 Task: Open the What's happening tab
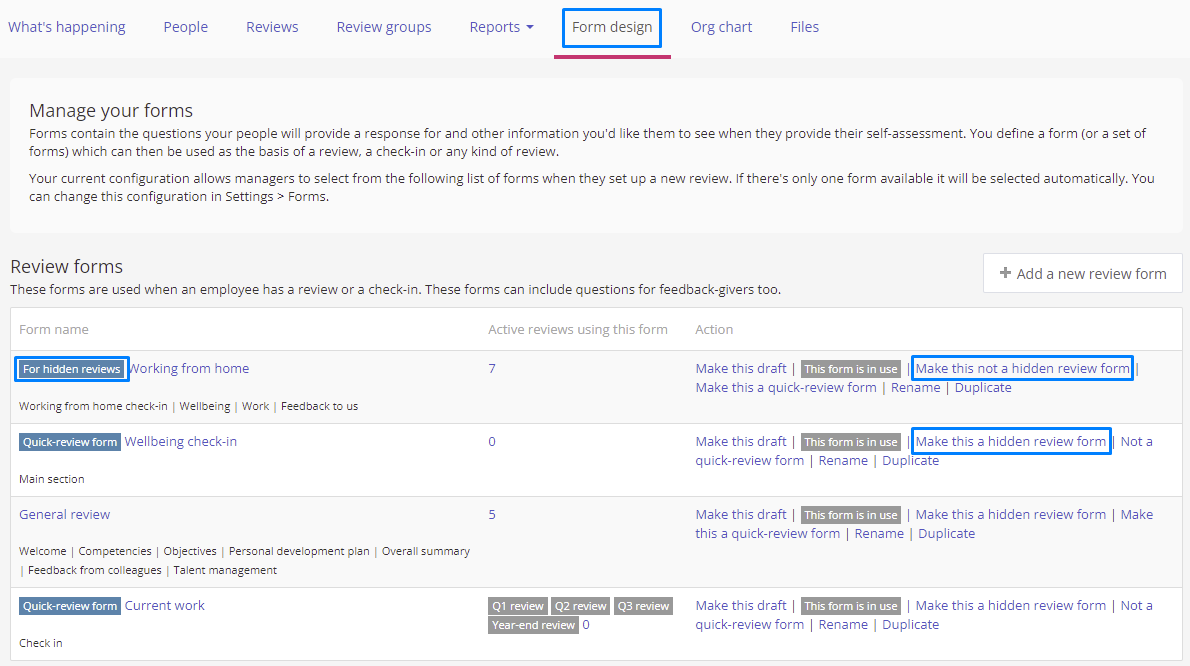(x=67, y=27)
